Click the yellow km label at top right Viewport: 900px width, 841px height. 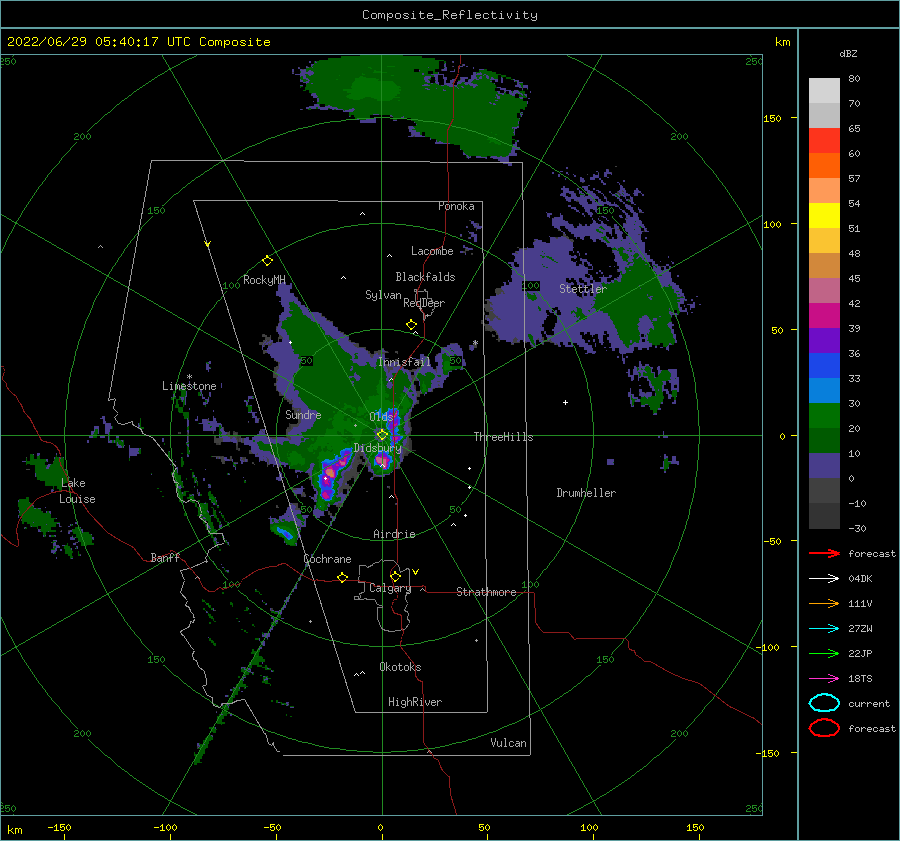click(782, 42)
